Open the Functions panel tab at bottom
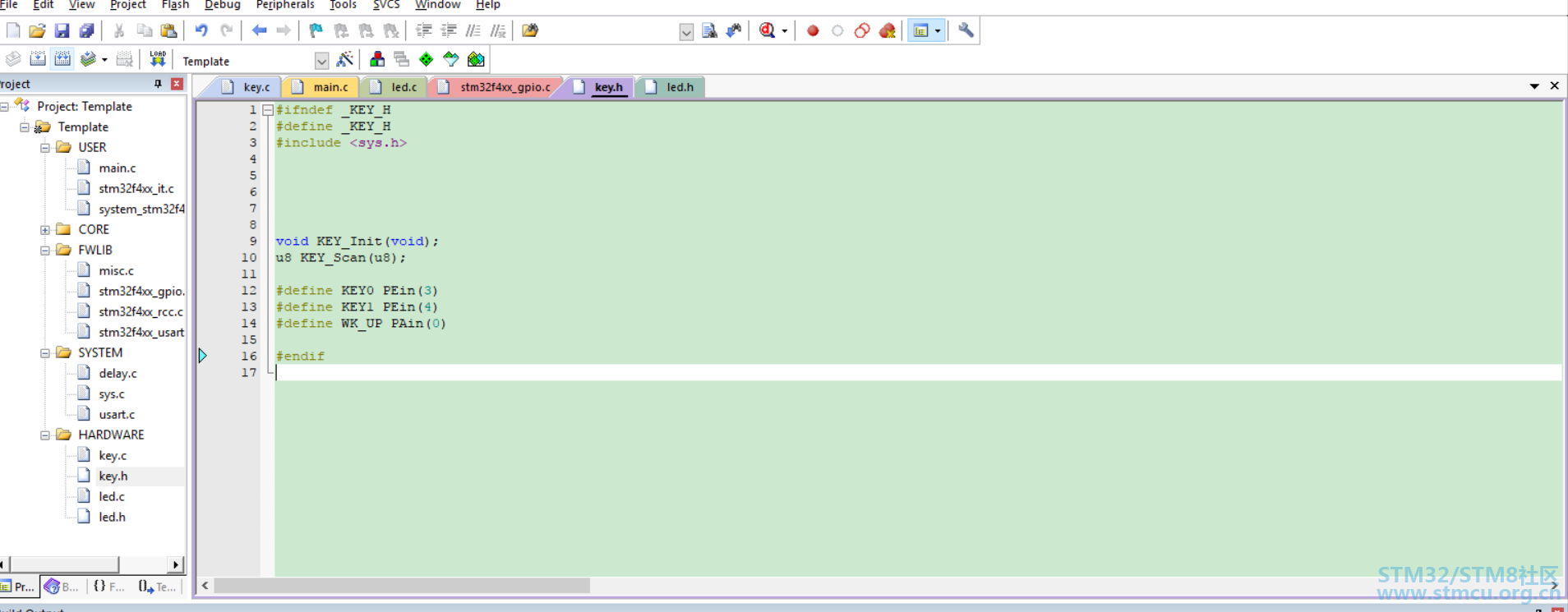The height and width of the screenshot is (612, 1568). click(x=108, y=587)
